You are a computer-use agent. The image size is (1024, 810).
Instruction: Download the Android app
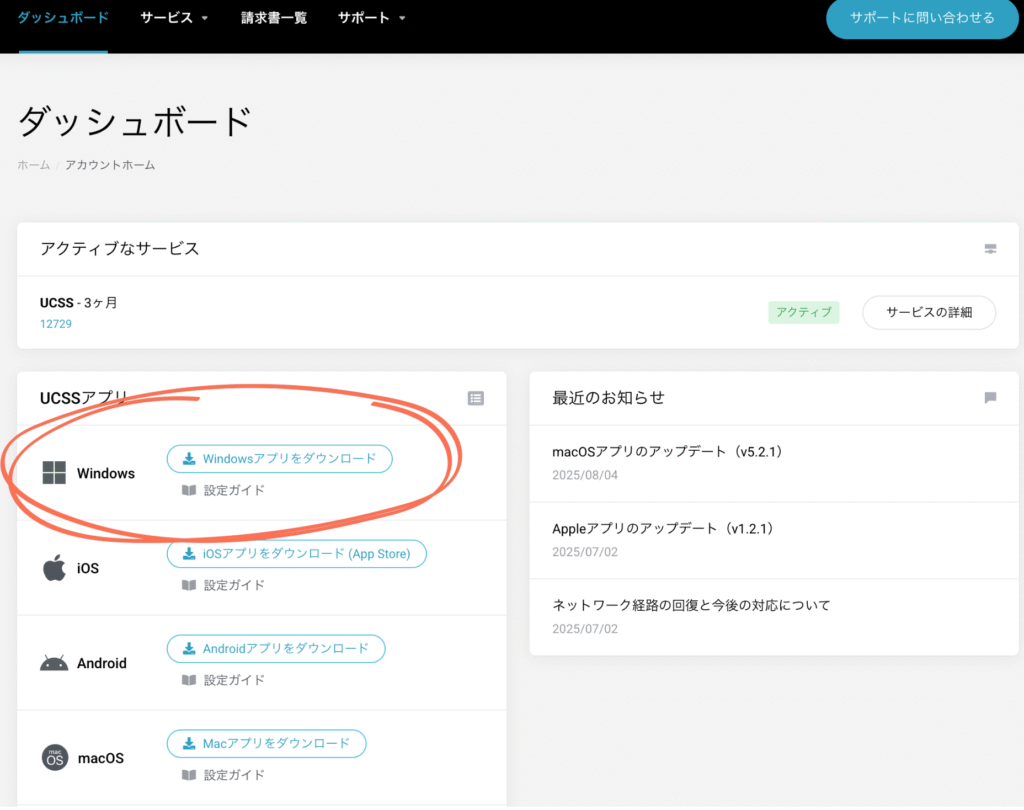(276, 649)
